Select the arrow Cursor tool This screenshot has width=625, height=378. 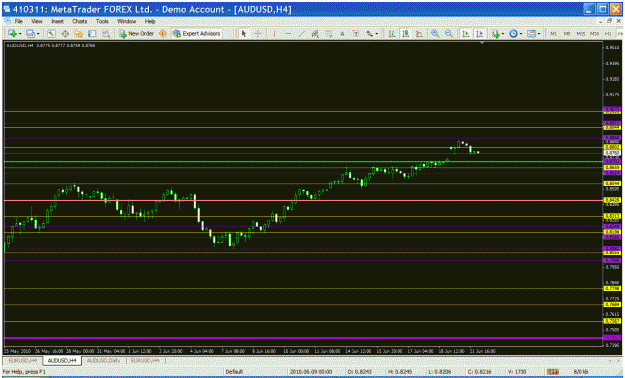coord(244,34)
